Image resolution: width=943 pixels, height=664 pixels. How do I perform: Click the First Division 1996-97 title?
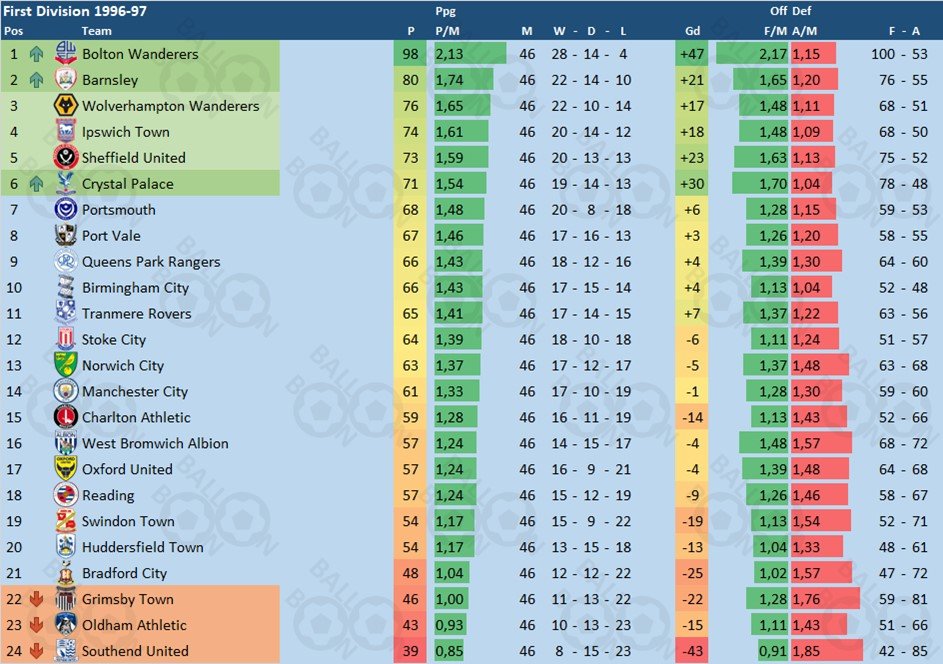tap(75, 11)
